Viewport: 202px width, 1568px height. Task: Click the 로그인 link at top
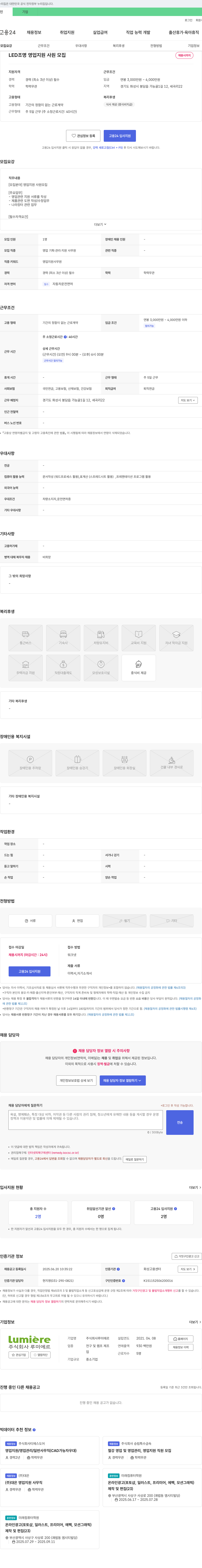click(x=189, y=20)
